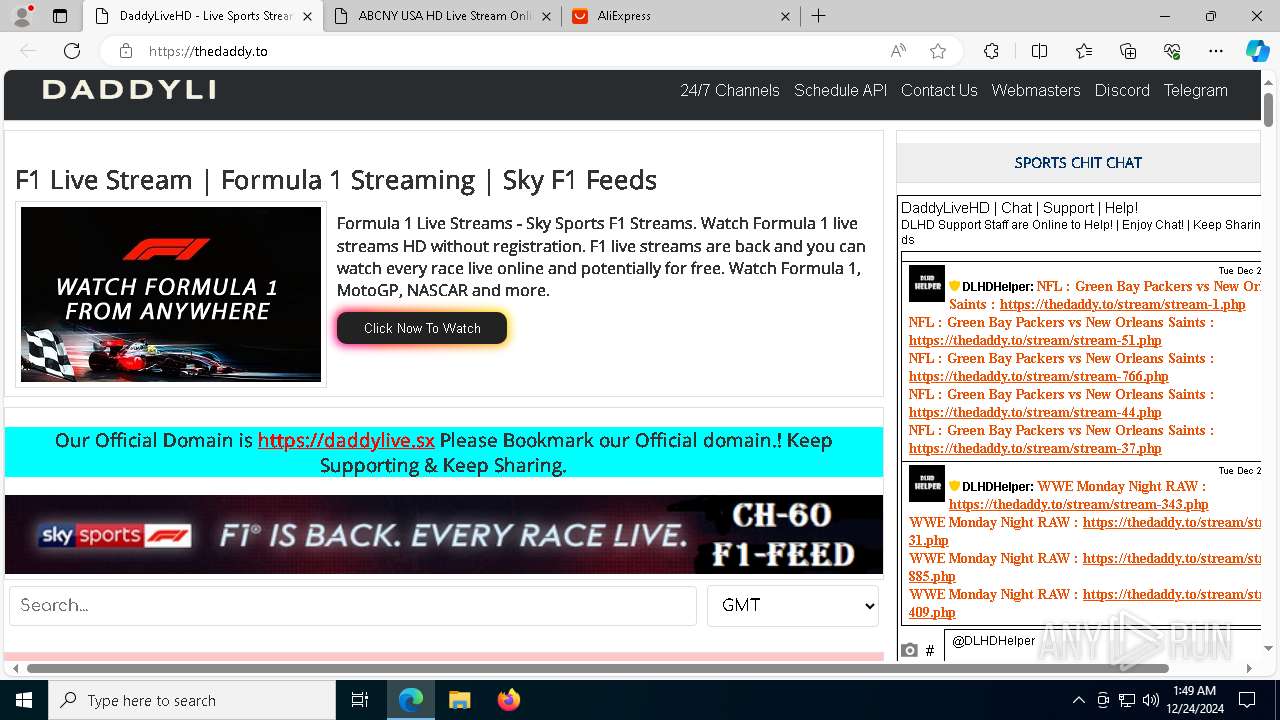Viewport: 1280px width, 720px height.
Task: Open the Browser essentials icon
Action: (1172, 51)
